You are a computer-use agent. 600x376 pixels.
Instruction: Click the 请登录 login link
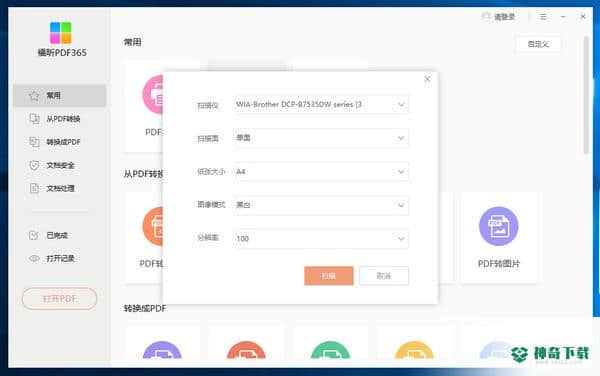504,17
